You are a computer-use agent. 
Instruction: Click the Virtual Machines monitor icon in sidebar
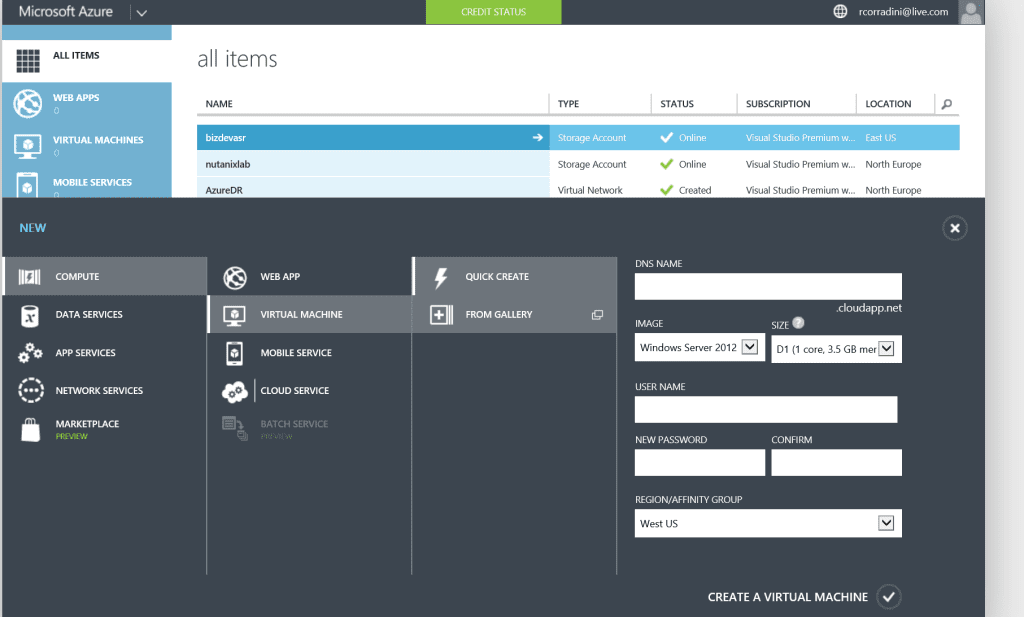27,146
